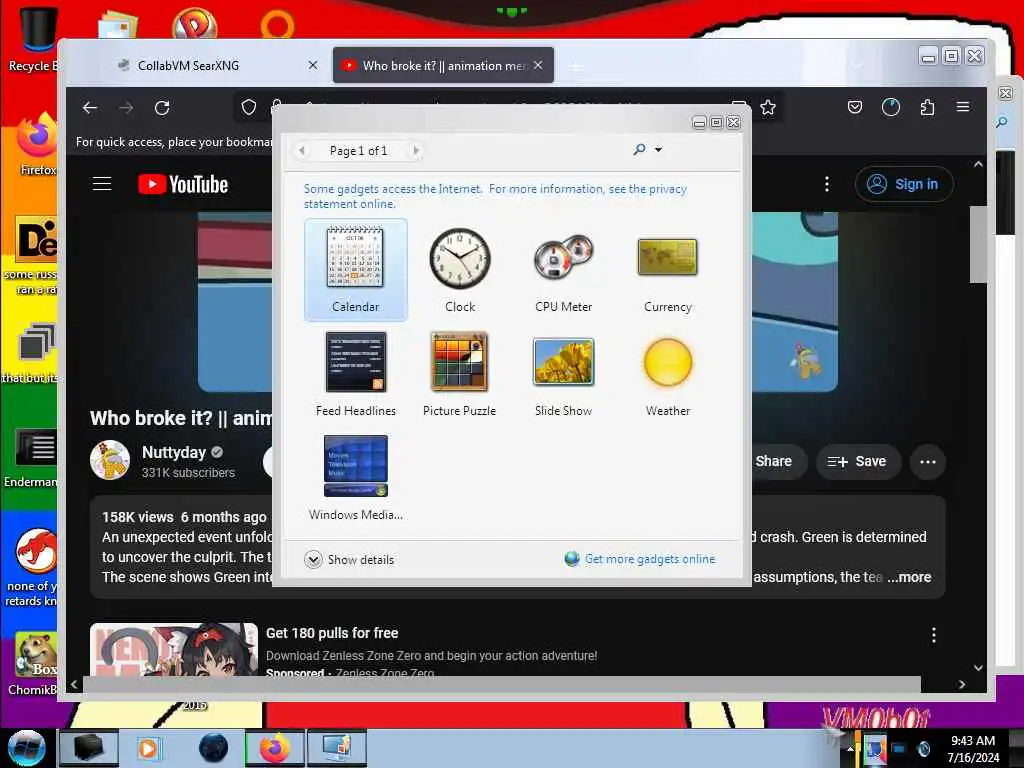
Task: Go to previous gadget page arrow
Action: 301,151
